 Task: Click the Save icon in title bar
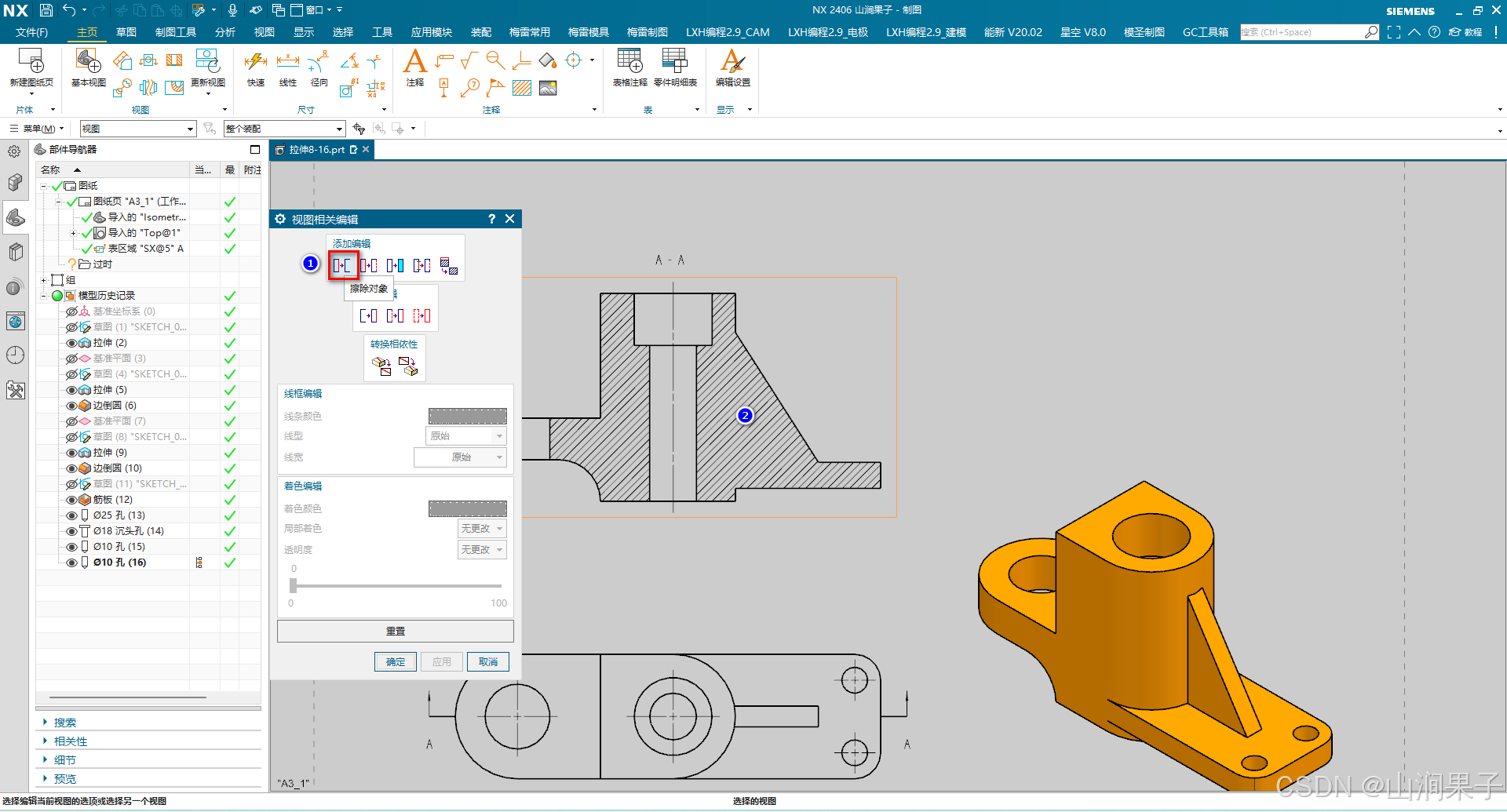[46, 10]
